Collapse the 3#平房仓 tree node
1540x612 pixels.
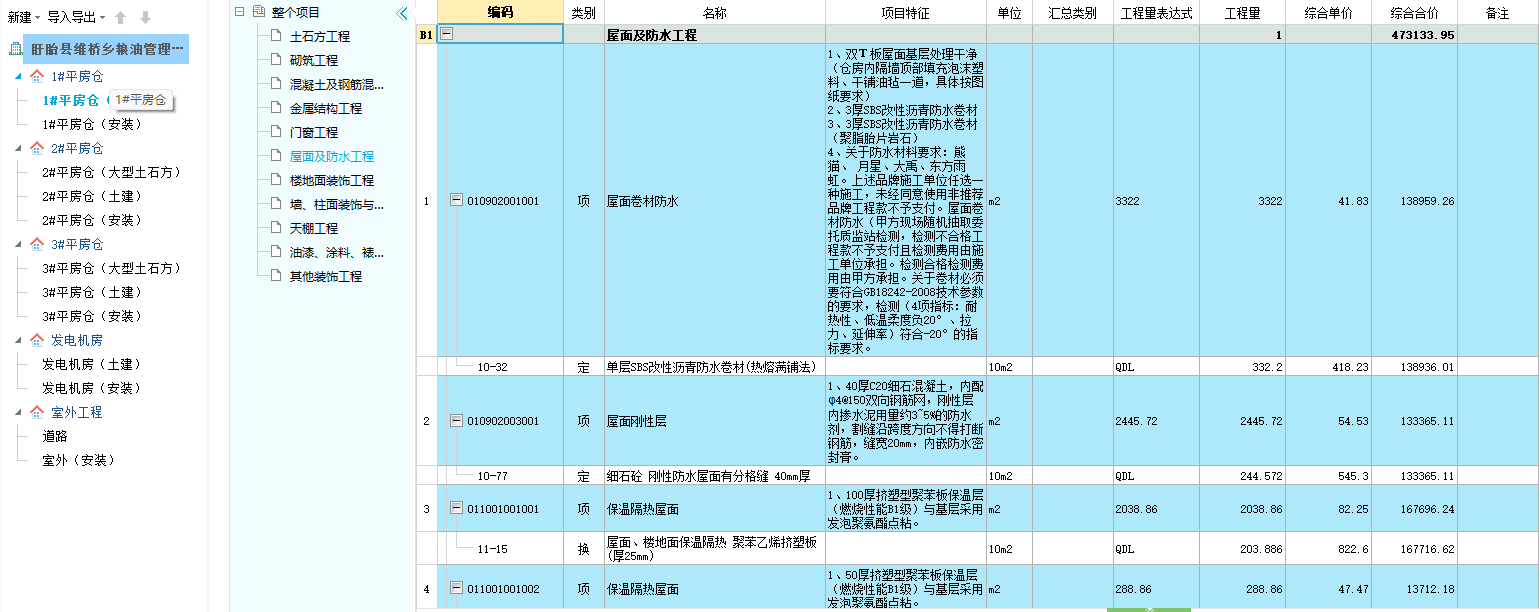coord(19,244)
